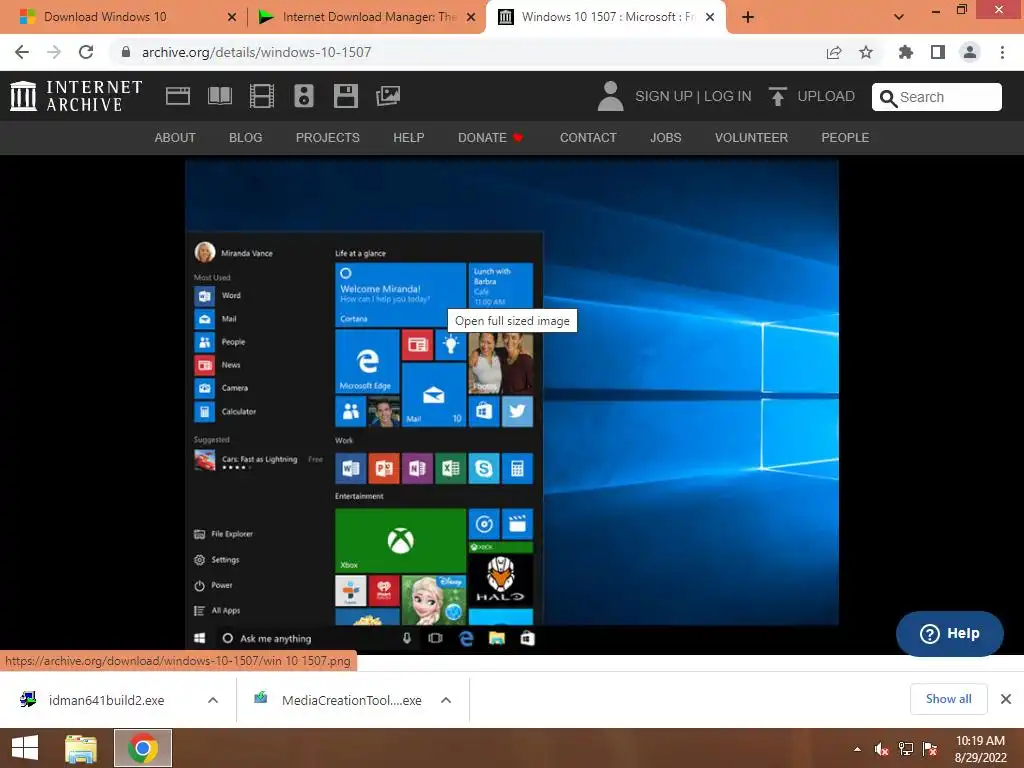This screenshot has width=1024, height=768.
Task: Select the Windows 10 1507 tab
Action: point(605,17)
